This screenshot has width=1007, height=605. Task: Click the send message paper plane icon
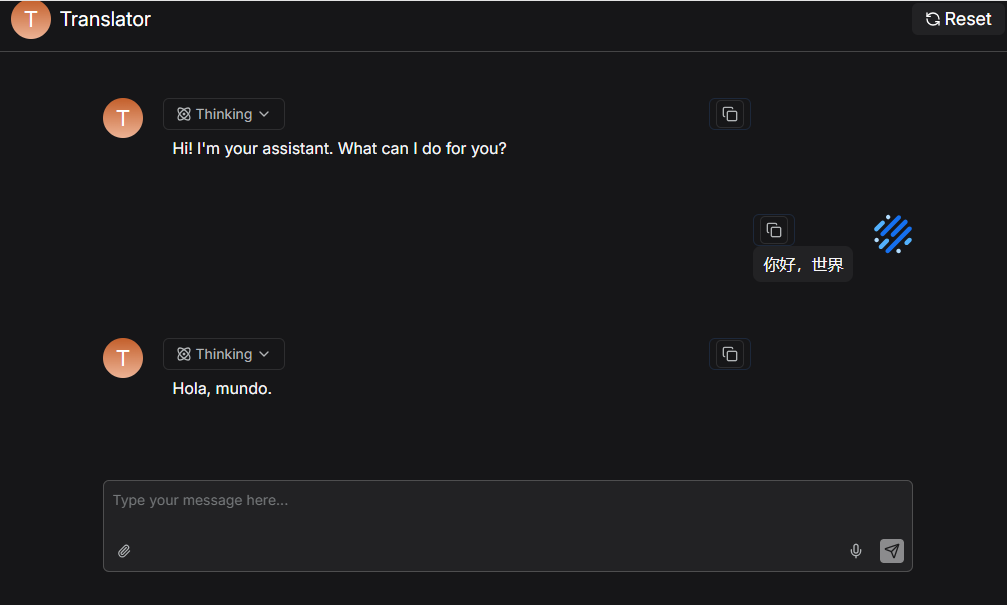[892, 551]
